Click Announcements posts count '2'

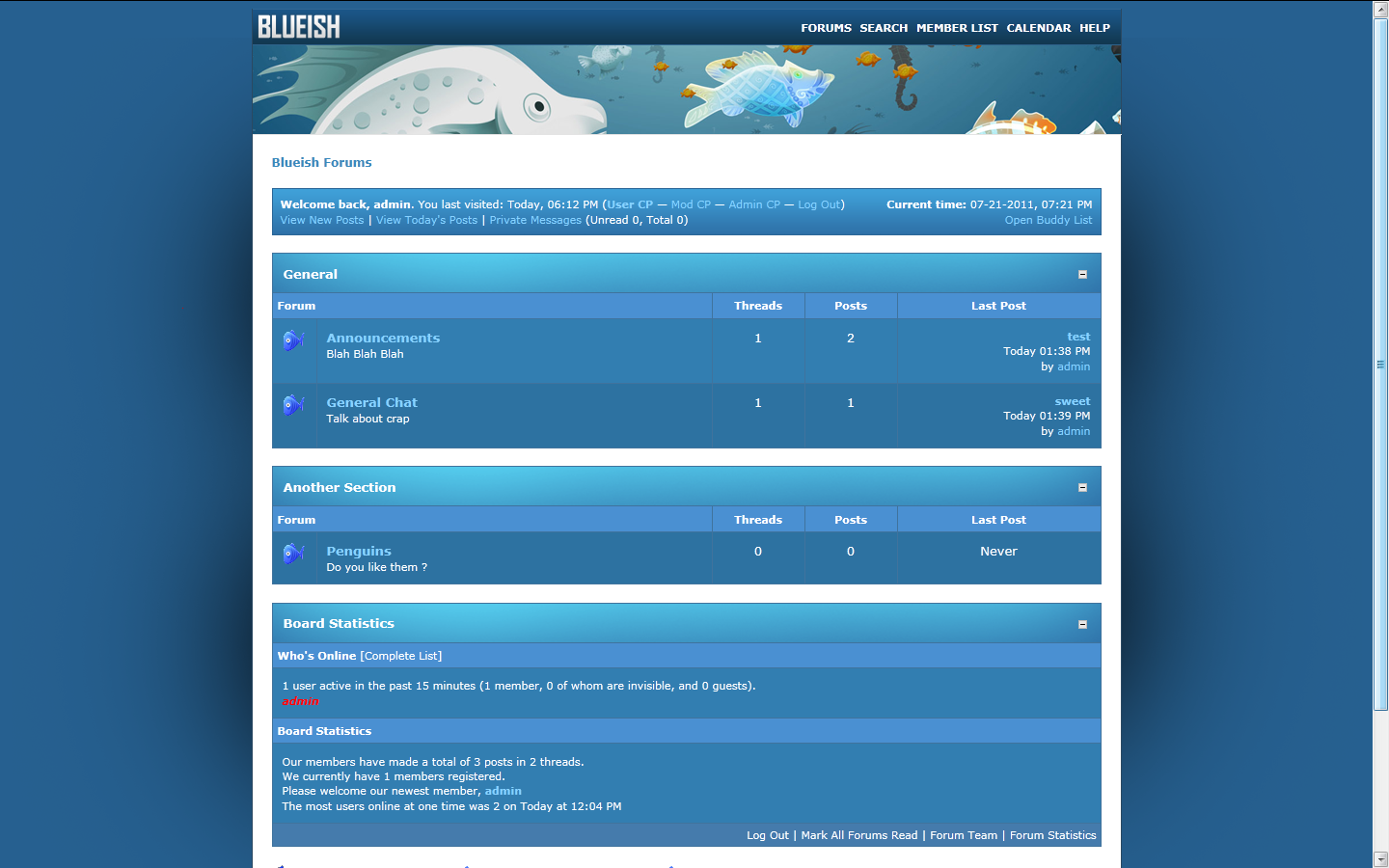[x=851, y=339]
